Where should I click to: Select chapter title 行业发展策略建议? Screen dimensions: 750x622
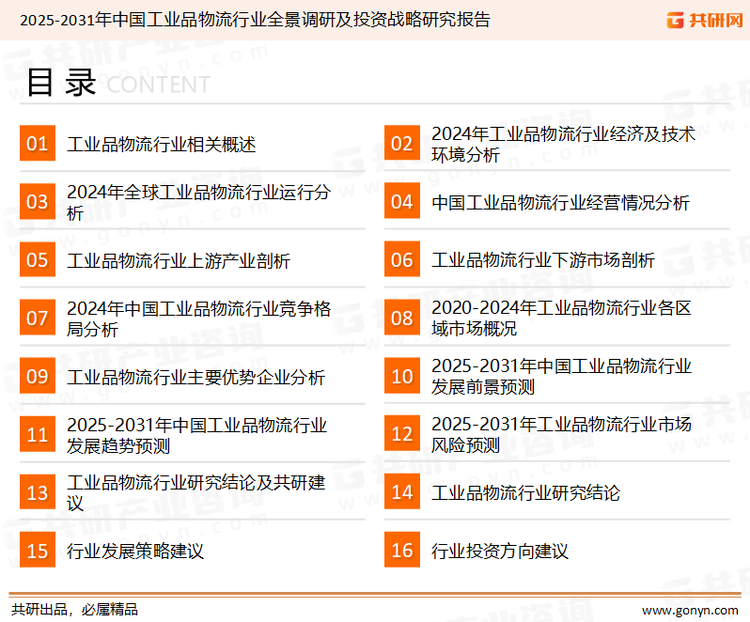(135, 551)
